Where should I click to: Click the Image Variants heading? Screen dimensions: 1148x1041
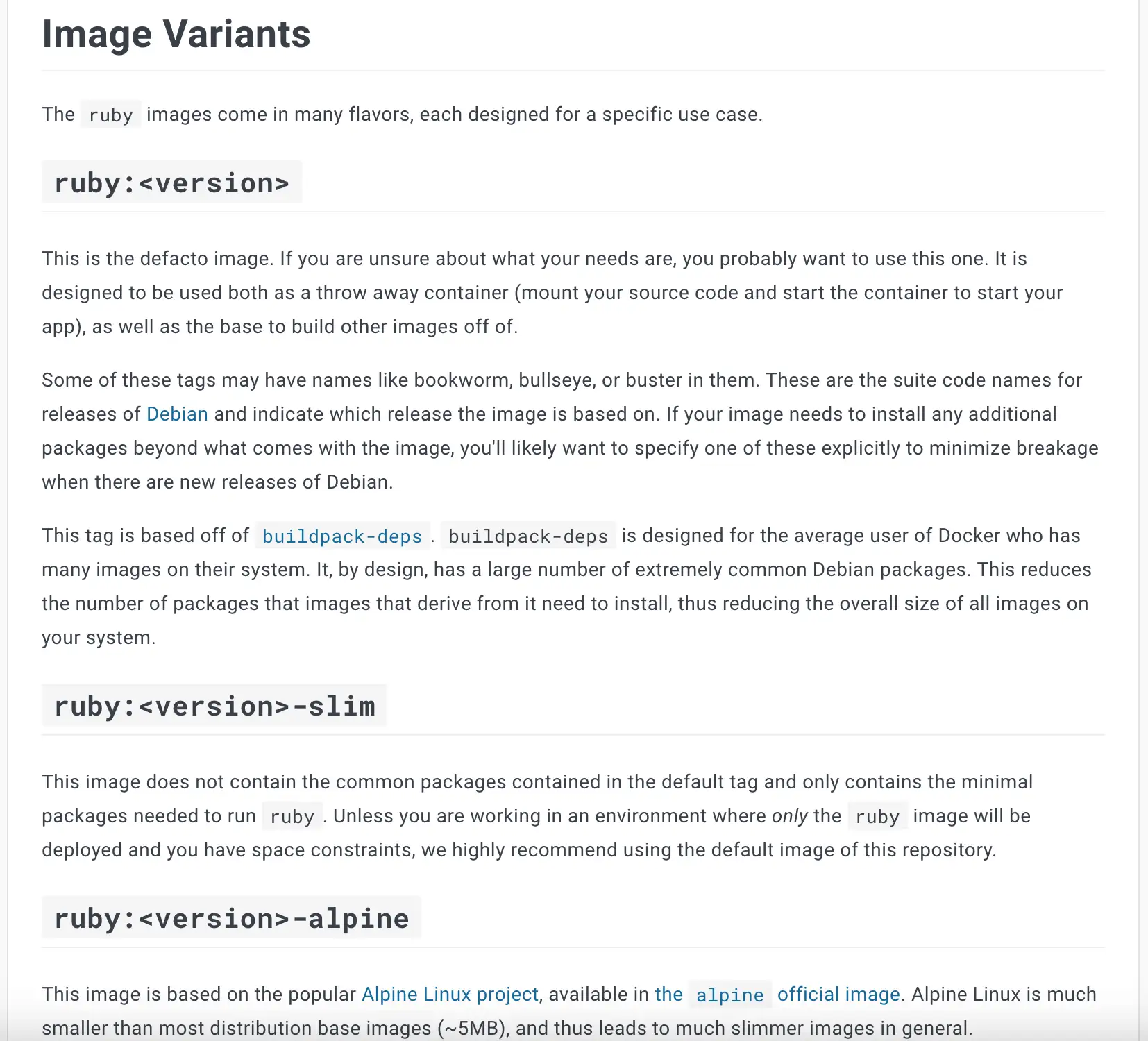176,34
